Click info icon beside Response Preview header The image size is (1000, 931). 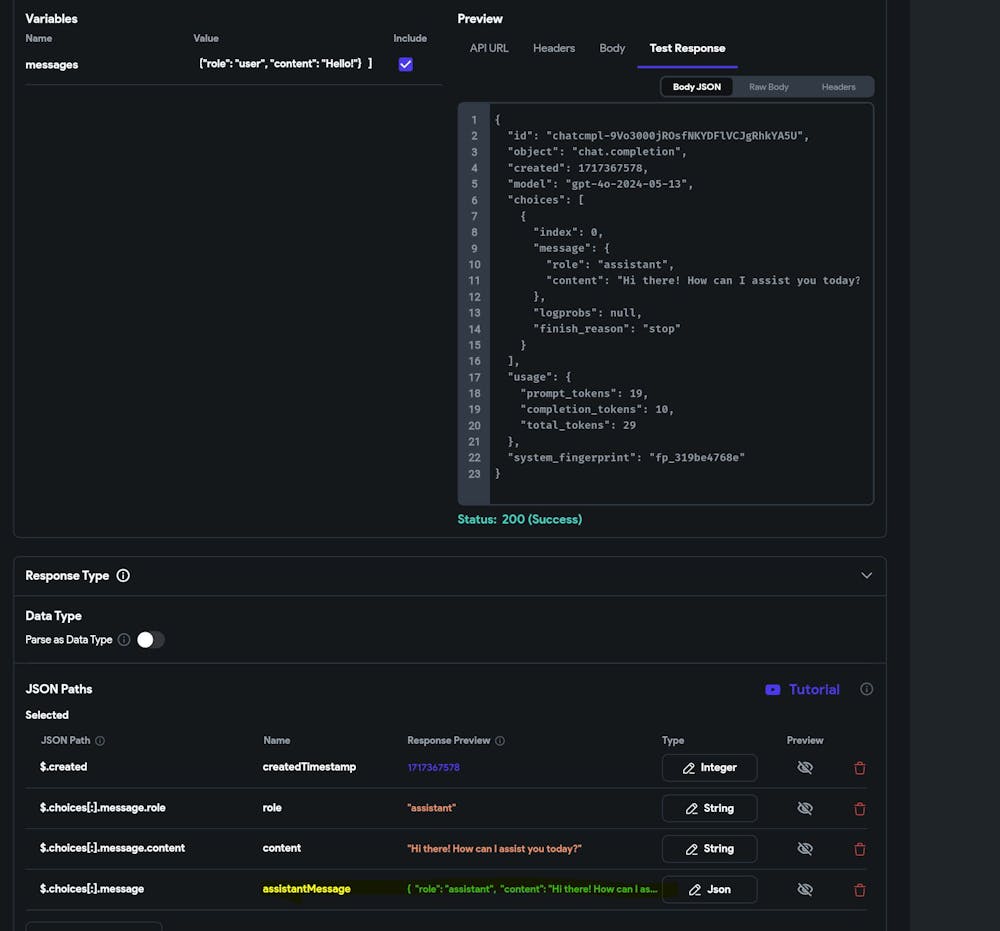tap(500, 741)
